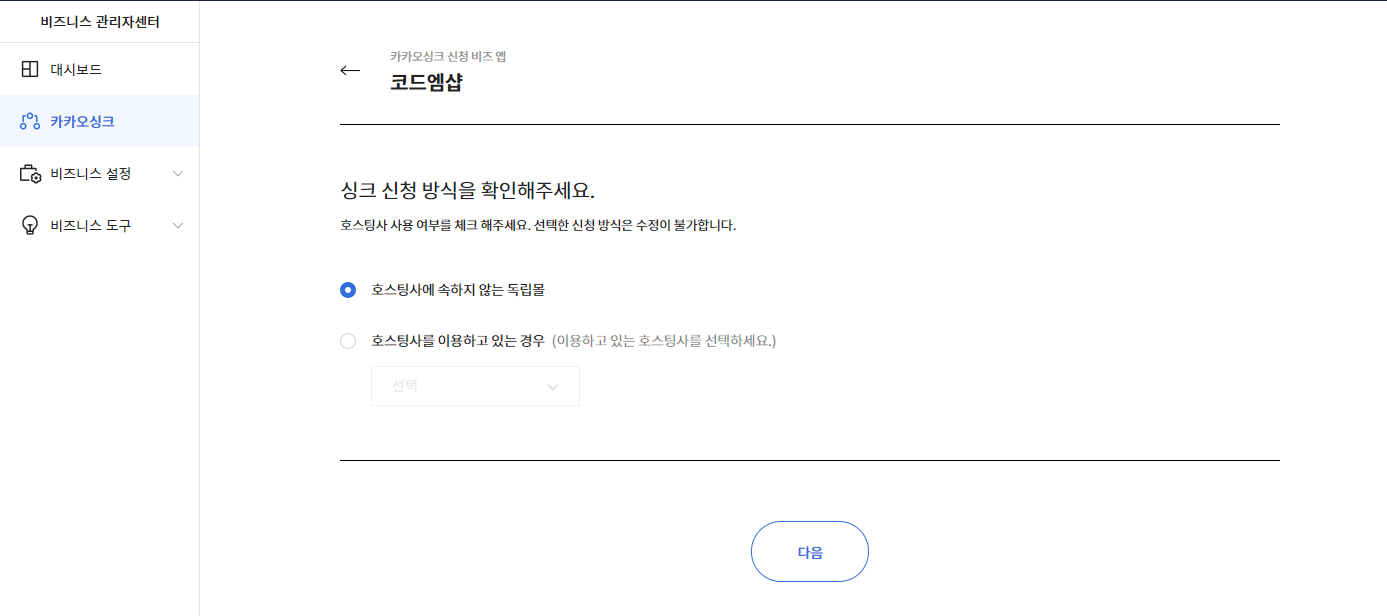
Task: Click 이용하고 있는 호스팅사를 선택하세요 hint
Action: click(x=664, y=341)
